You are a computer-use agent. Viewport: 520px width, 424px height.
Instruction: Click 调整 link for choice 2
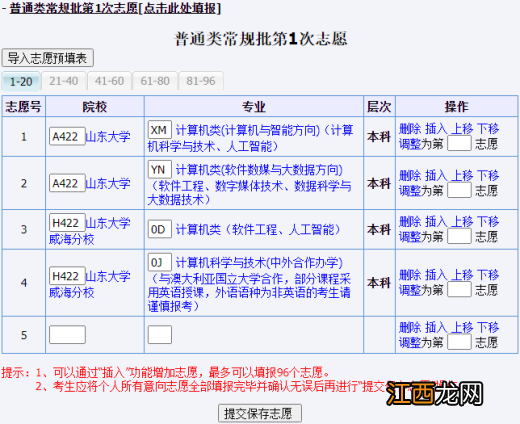coord(410,191)
